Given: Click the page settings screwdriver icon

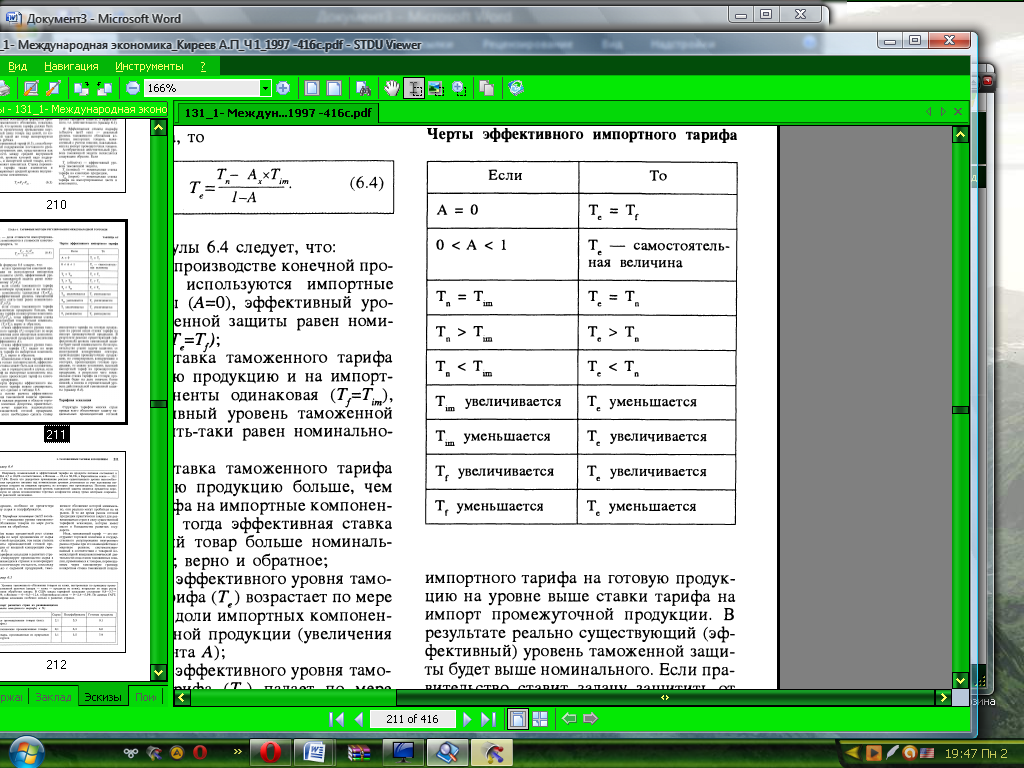Looking at the screenshot, I should click(x=54, y=88).
